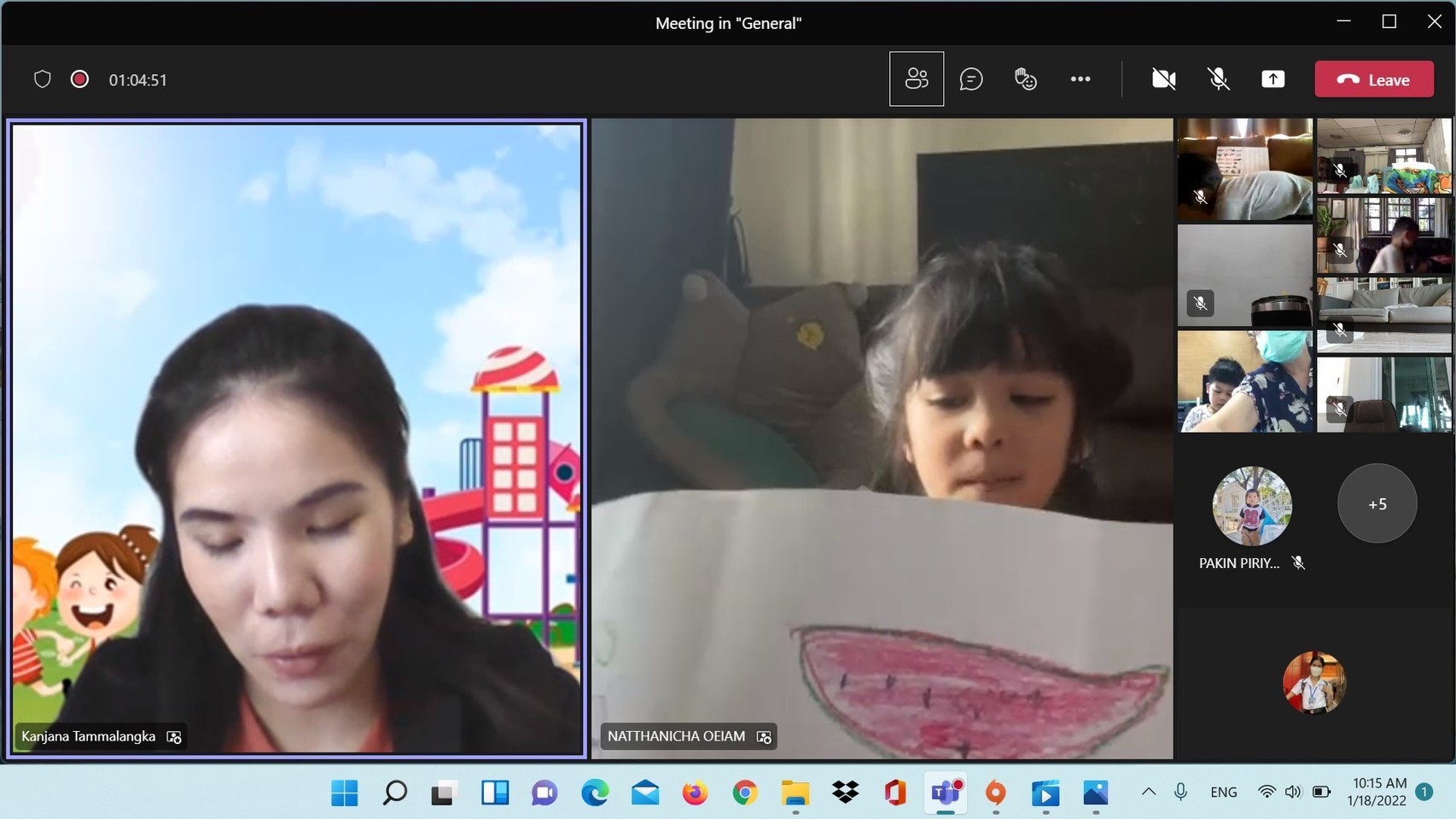Leave the meeting
Image resolution: width=1456 pixels, height=819 pixels.
coord(1373,79)
